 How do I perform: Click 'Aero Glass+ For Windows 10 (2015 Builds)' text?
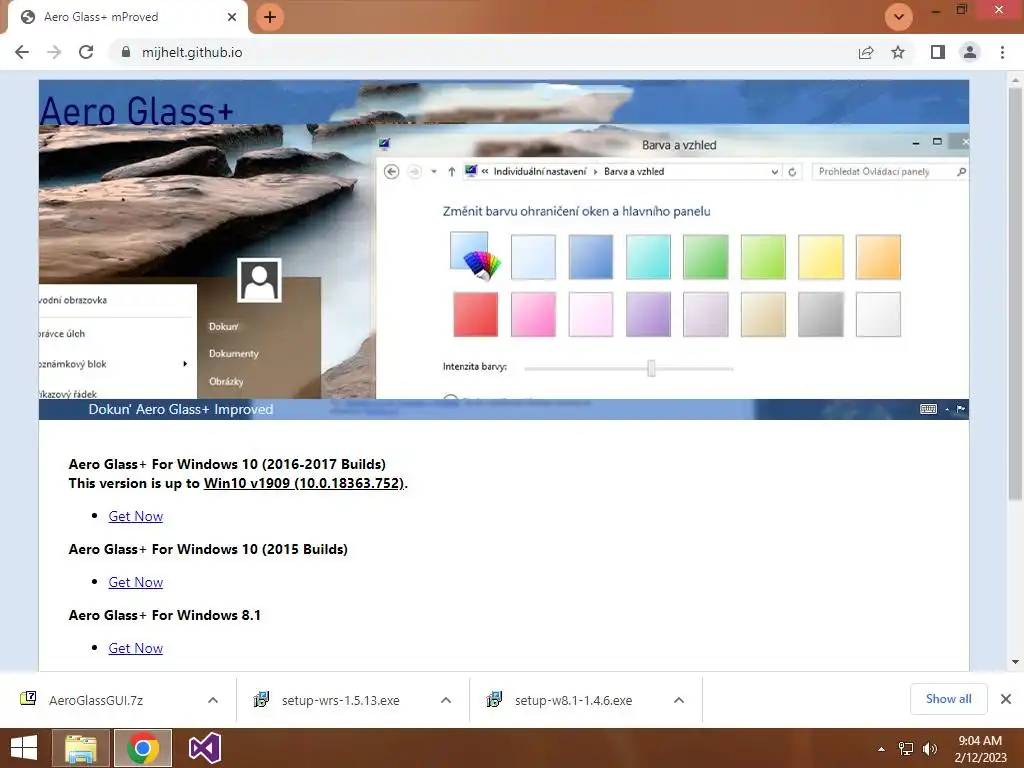click(208, 549)
